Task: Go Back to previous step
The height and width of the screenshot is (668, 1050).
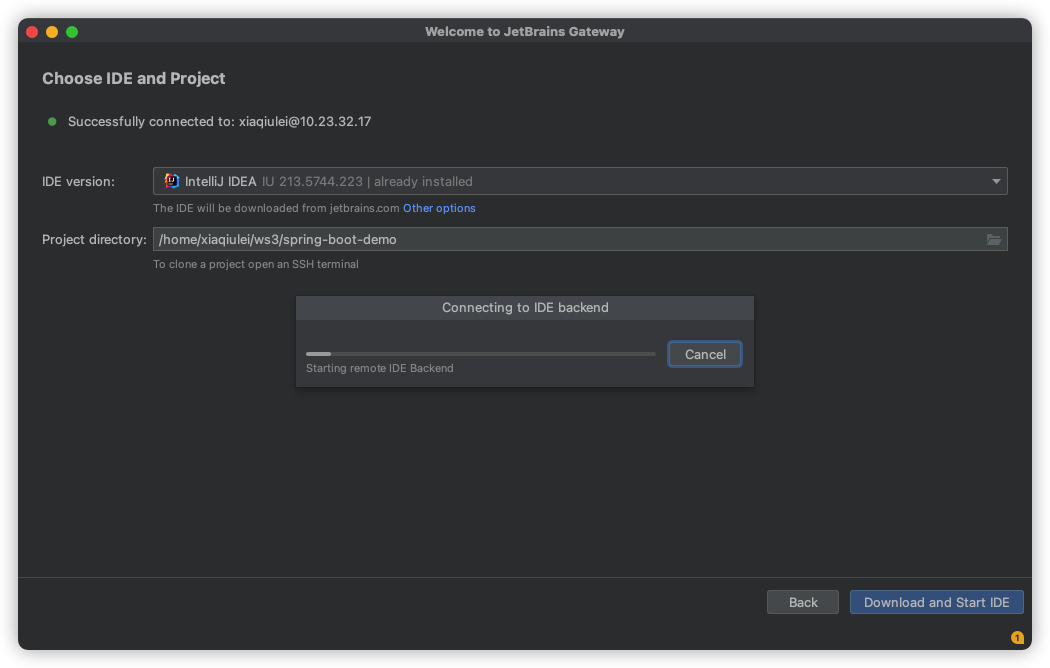Action: tap(802, 602)
